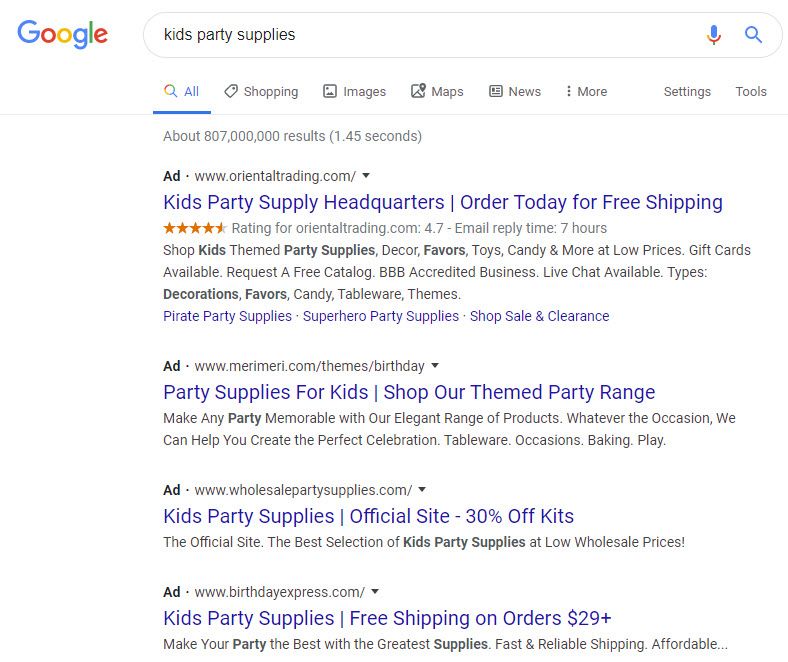This screenshot has width=788, height=662.
Task: Open the Maps tab
Action: click(437, 91)
